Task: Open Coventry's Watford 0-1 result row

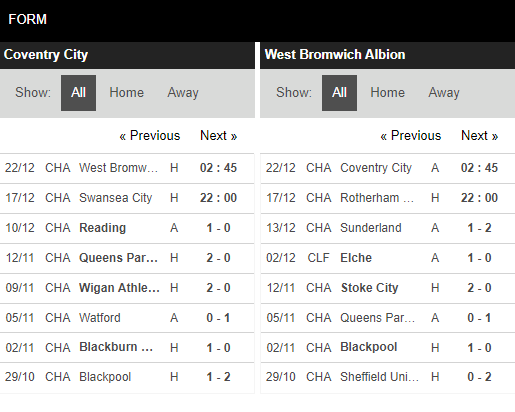Action: coord(127,318)
